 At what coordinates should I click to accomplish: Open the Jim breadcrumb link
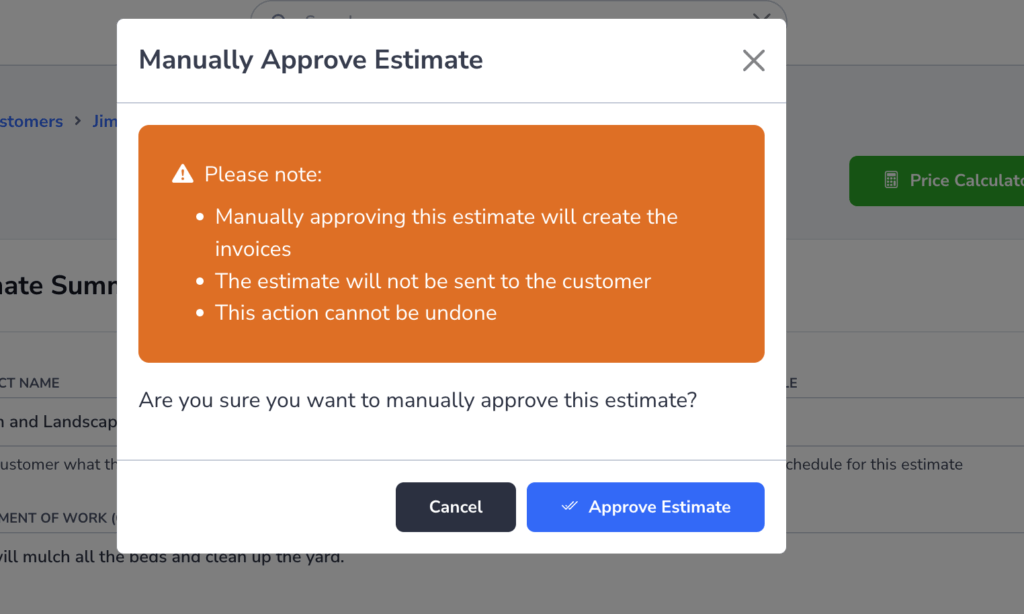coord(104,121)
